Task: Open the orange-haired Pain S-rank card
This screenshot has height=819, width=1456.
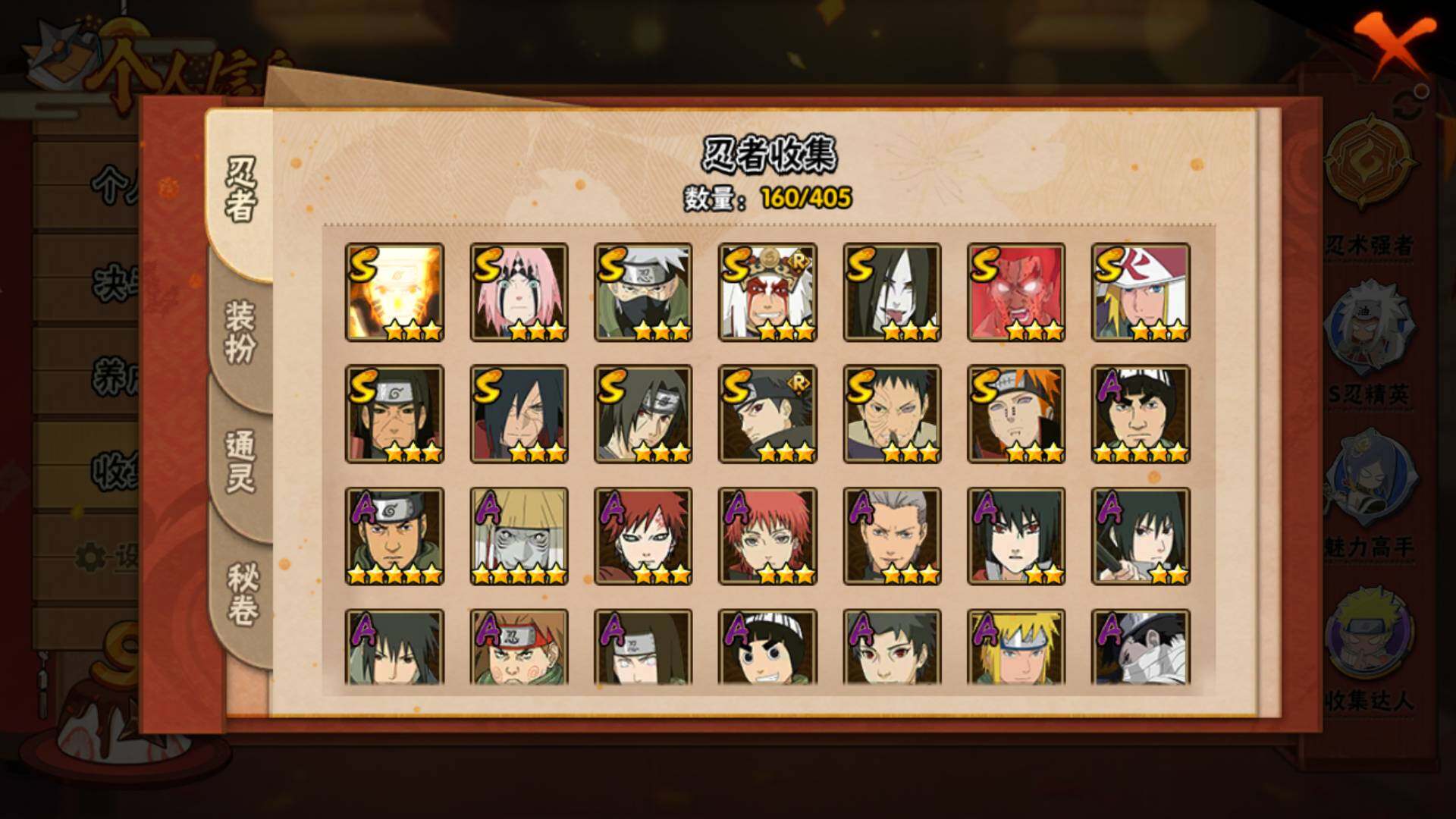Action: 1016,414
